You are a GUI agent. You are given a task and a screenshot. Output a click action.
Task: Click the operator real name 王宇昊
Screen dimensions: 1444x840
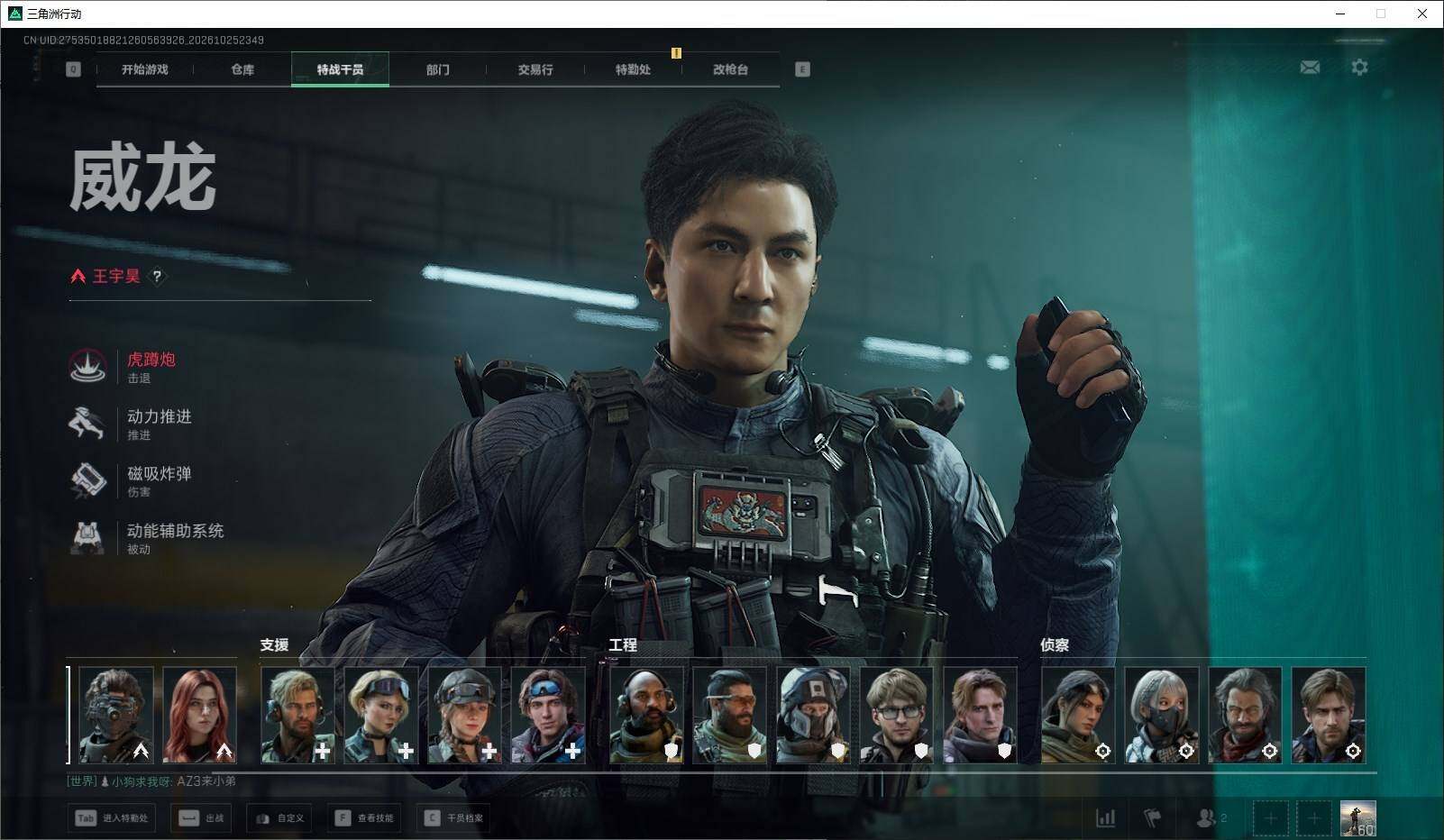(116, 276)
